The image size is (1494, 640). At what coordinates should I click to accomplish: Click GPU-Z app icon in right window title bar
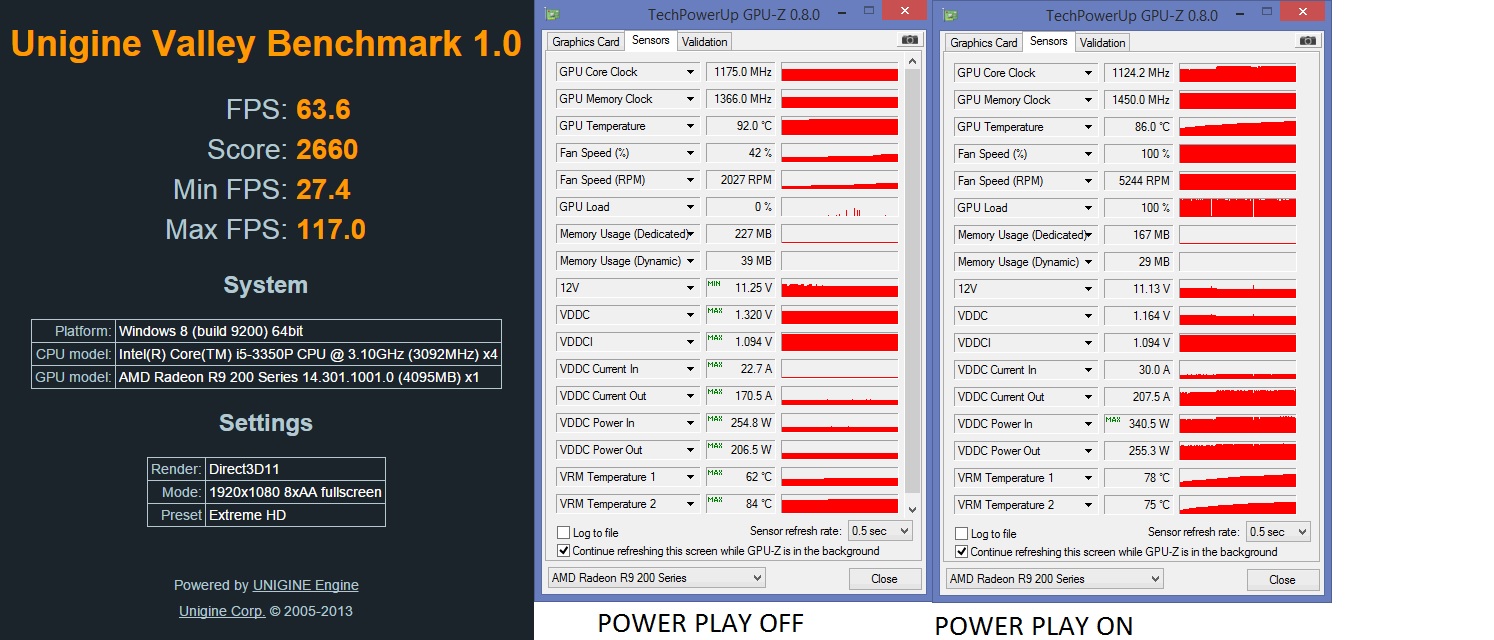pos(951,15)
